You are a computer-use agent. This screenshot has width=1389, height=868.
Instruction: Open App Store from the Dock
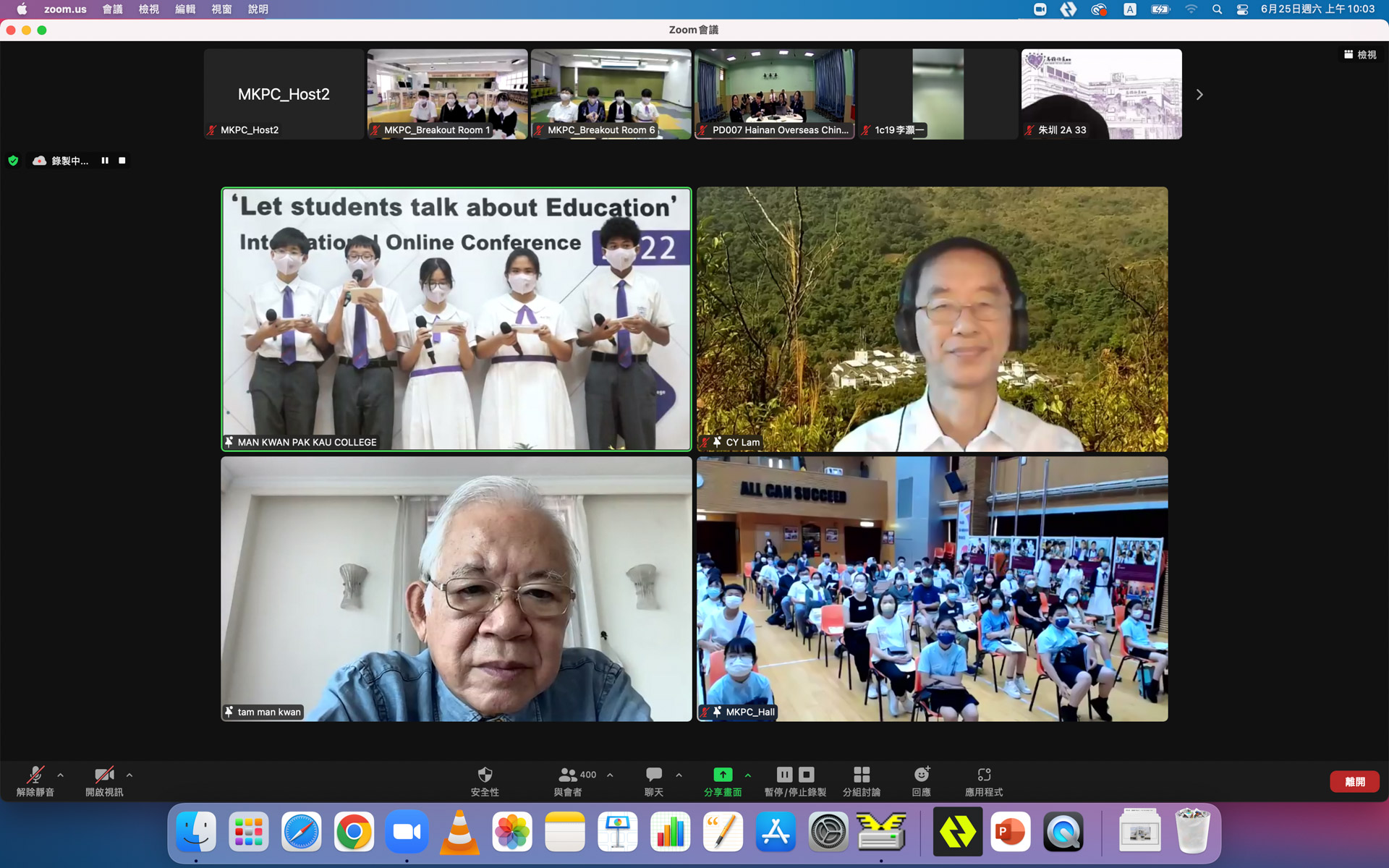[776, 832]
